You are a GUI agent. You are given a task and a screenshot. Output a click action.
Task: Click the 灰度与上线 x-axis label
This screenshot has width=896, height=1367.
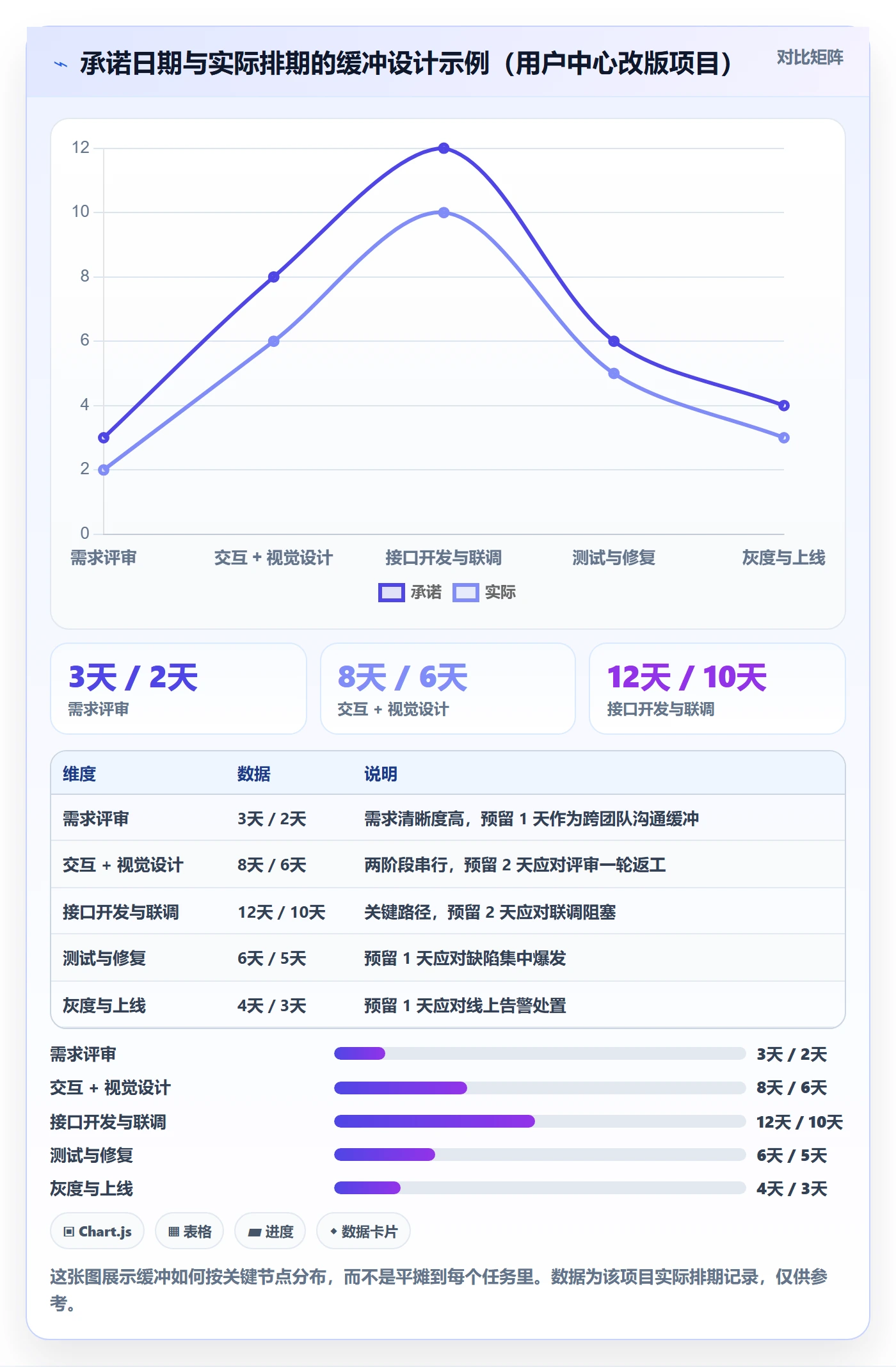tap(784, 558)
